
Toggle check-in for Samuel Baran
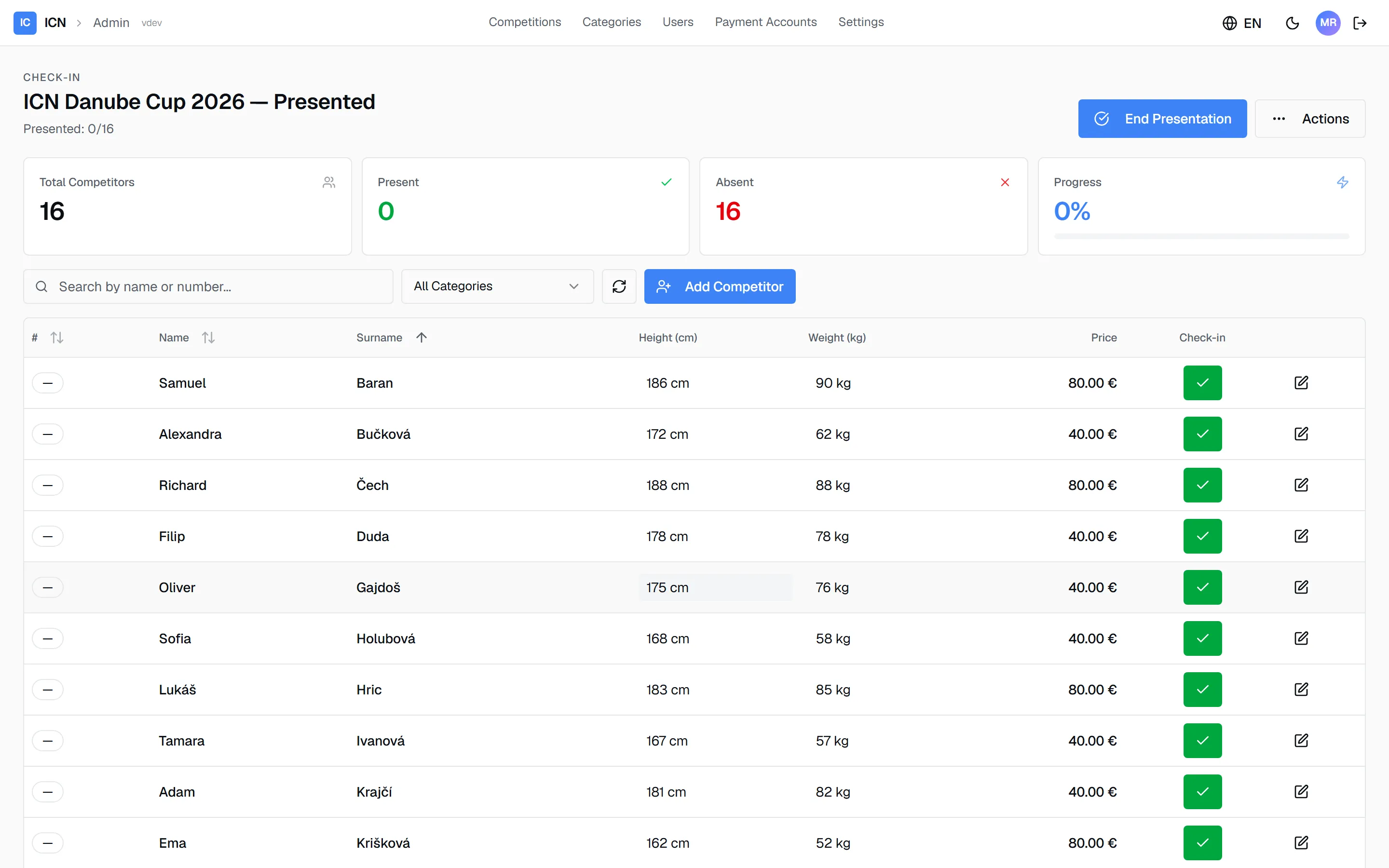[x=1202, y=383]
